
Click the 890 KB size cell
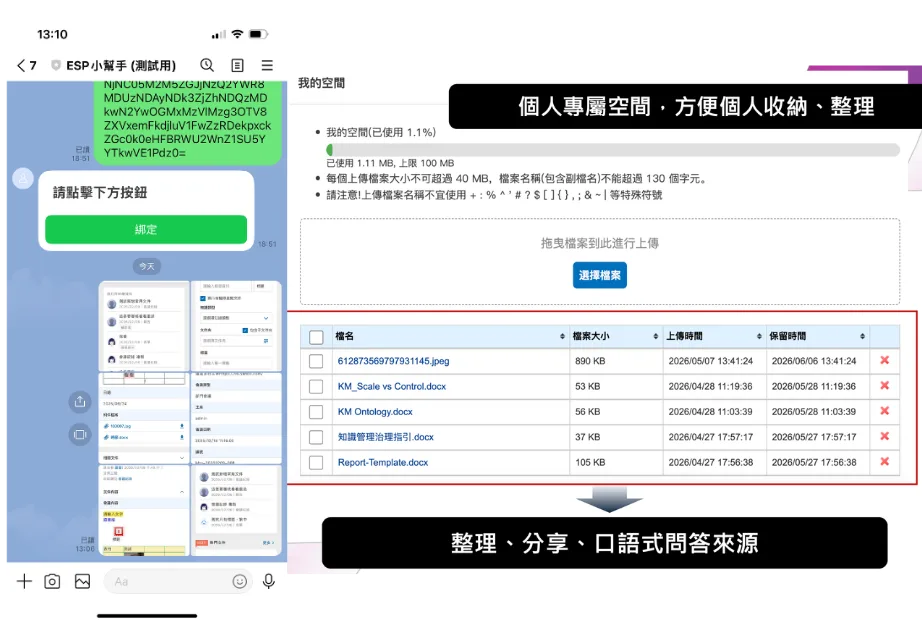(590, 361)
